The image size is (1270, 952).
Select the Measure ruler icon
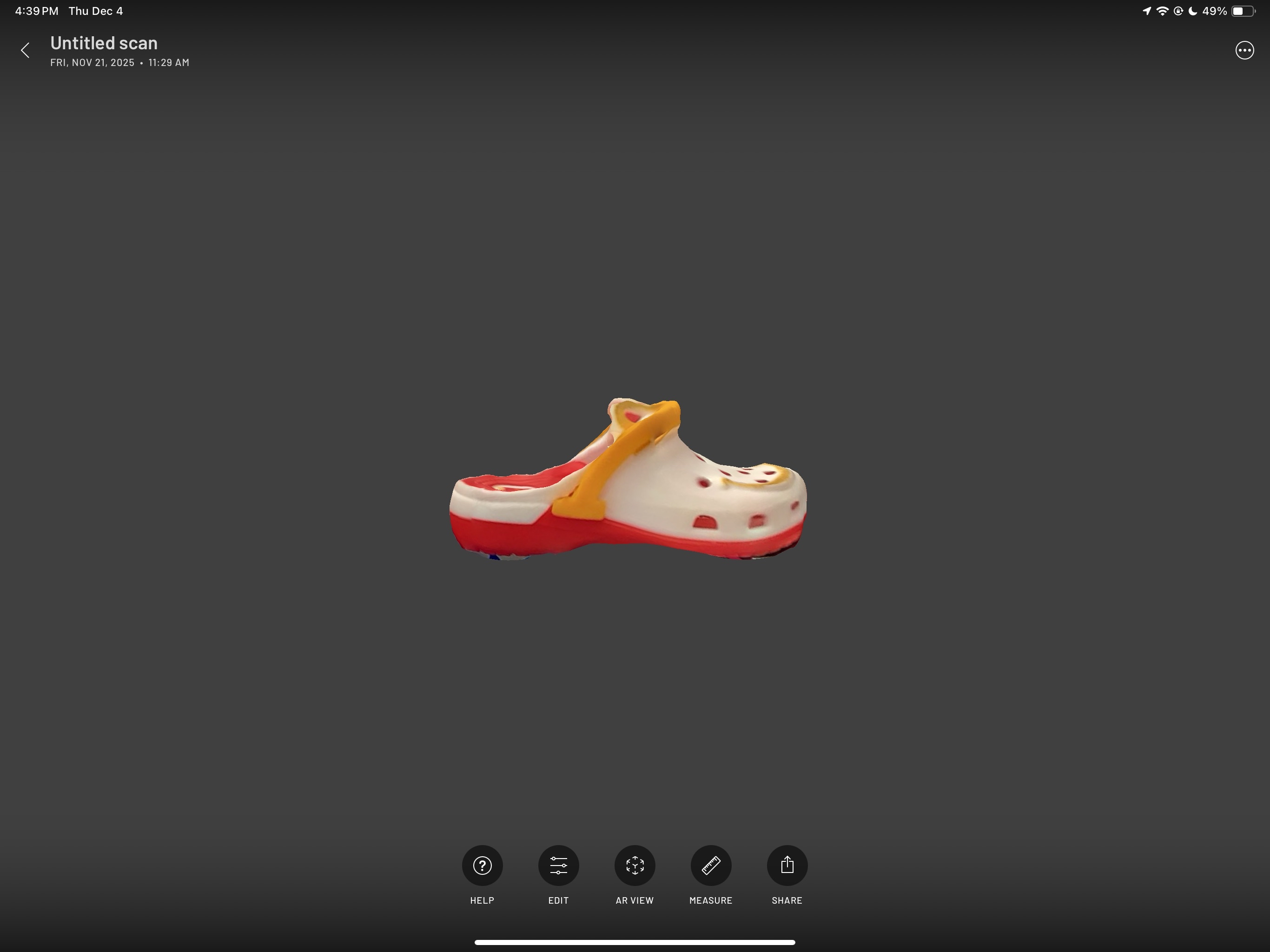point(711,865)
